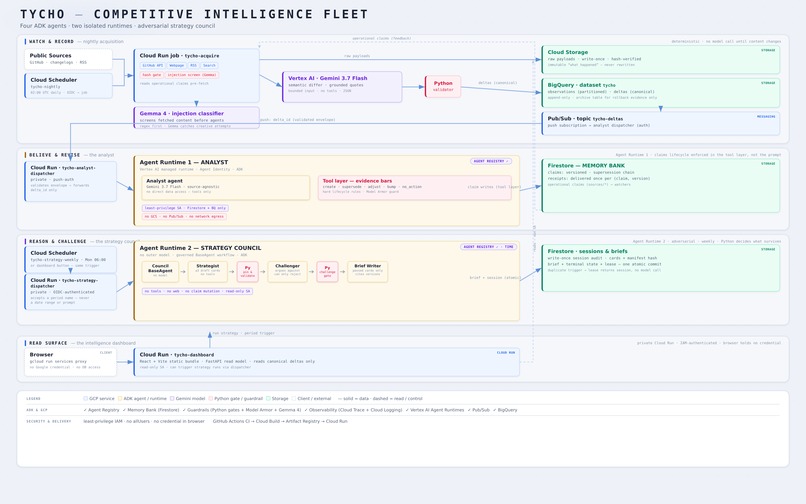Click the run strategy period trigger label
806x504 pixels.
click(244, 333)
